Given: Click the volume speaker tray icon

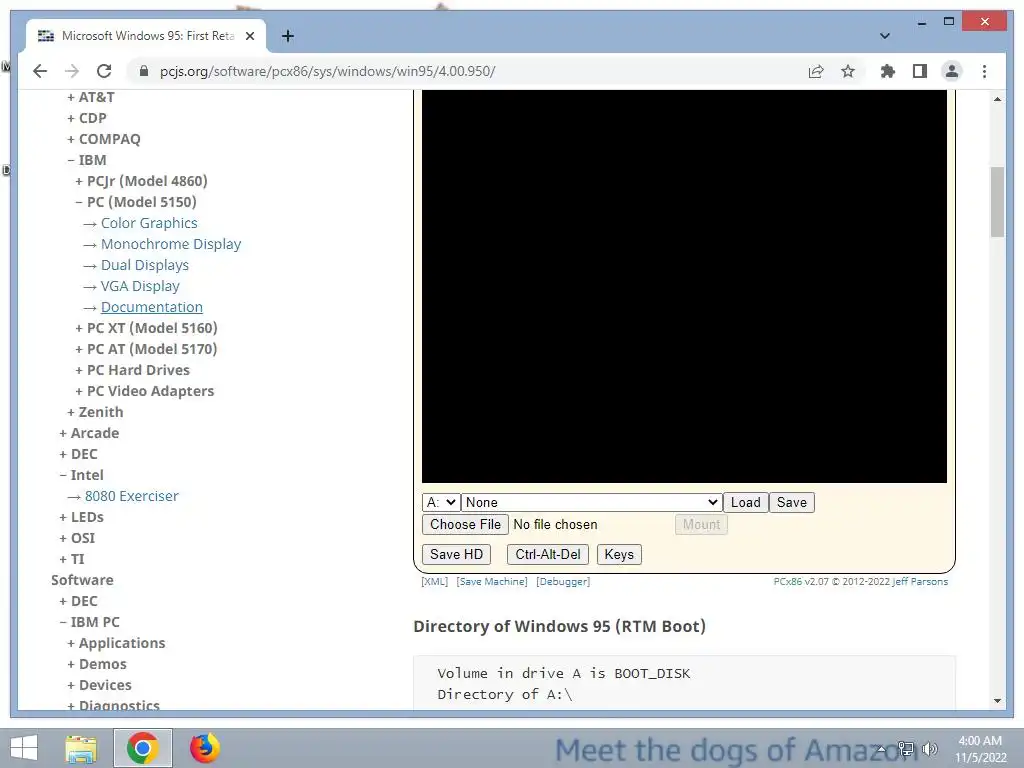Looking at the screenshot, I should (x=930, y=749).
